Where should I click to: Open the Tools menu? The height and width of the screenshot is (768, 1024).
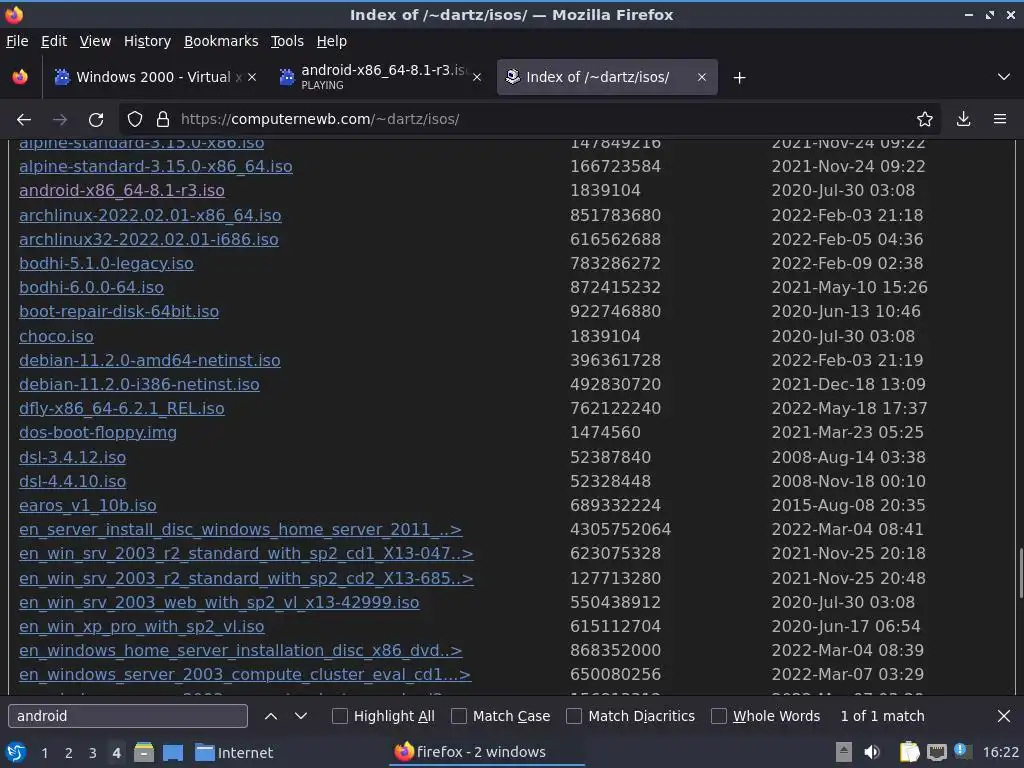(x=287, y=41)
